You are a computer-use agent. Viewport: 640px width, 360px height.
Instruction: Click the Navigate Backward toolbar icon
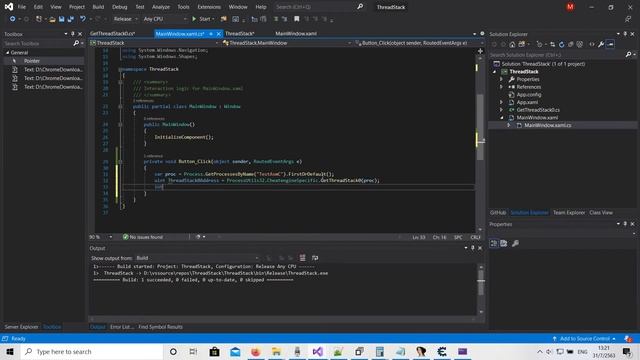[x=13, y=19]
